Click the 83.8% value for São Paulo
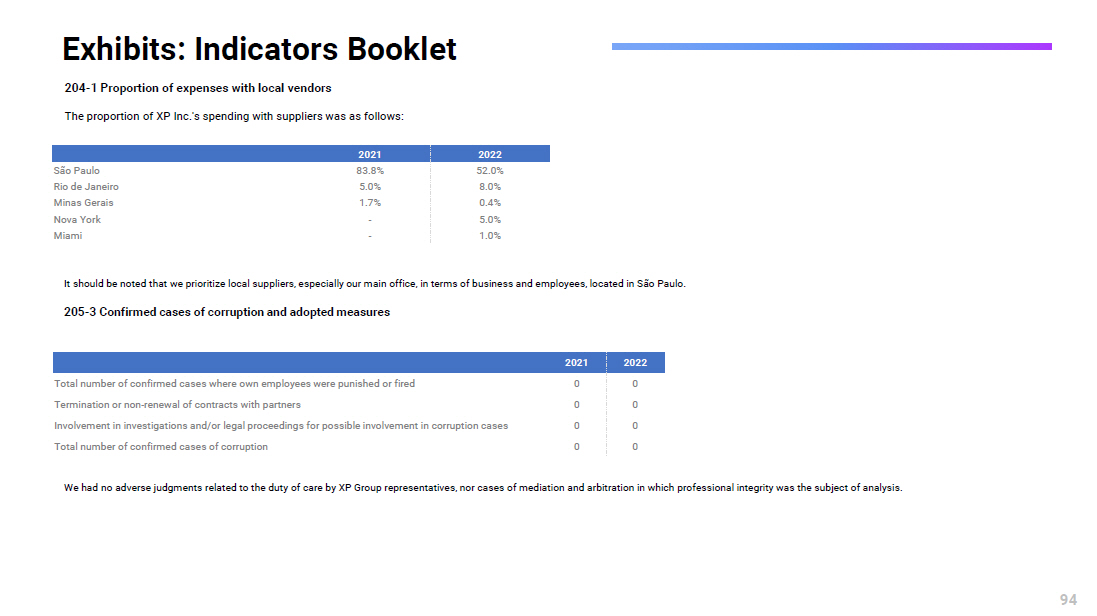Image resolution: width=1097 pixels, height=616 pixels. pyautogui.click(x=370, y=171)
